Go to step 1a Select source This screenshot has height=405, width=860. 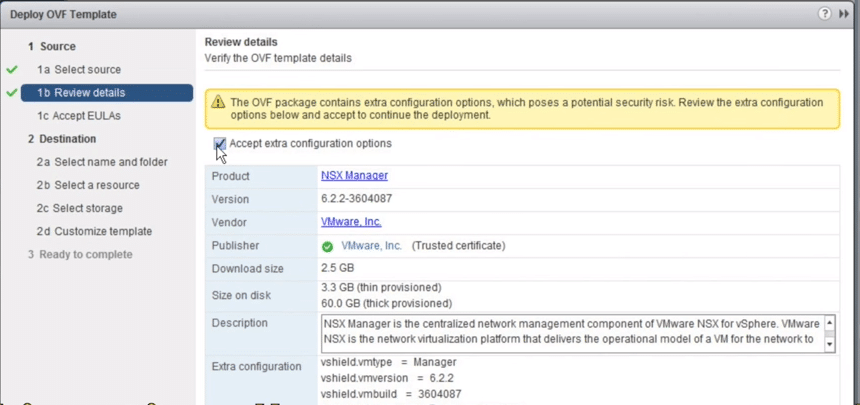coord(79,70)
